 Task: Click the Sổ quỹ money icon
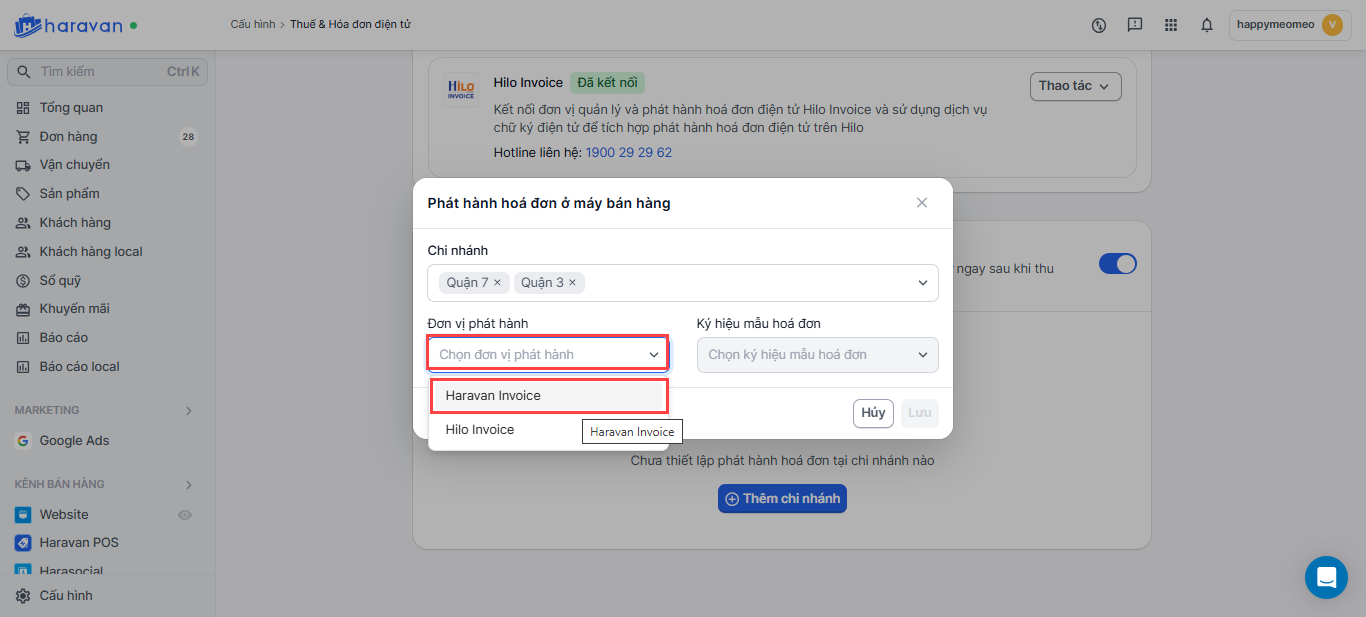(x=23, y=281)
